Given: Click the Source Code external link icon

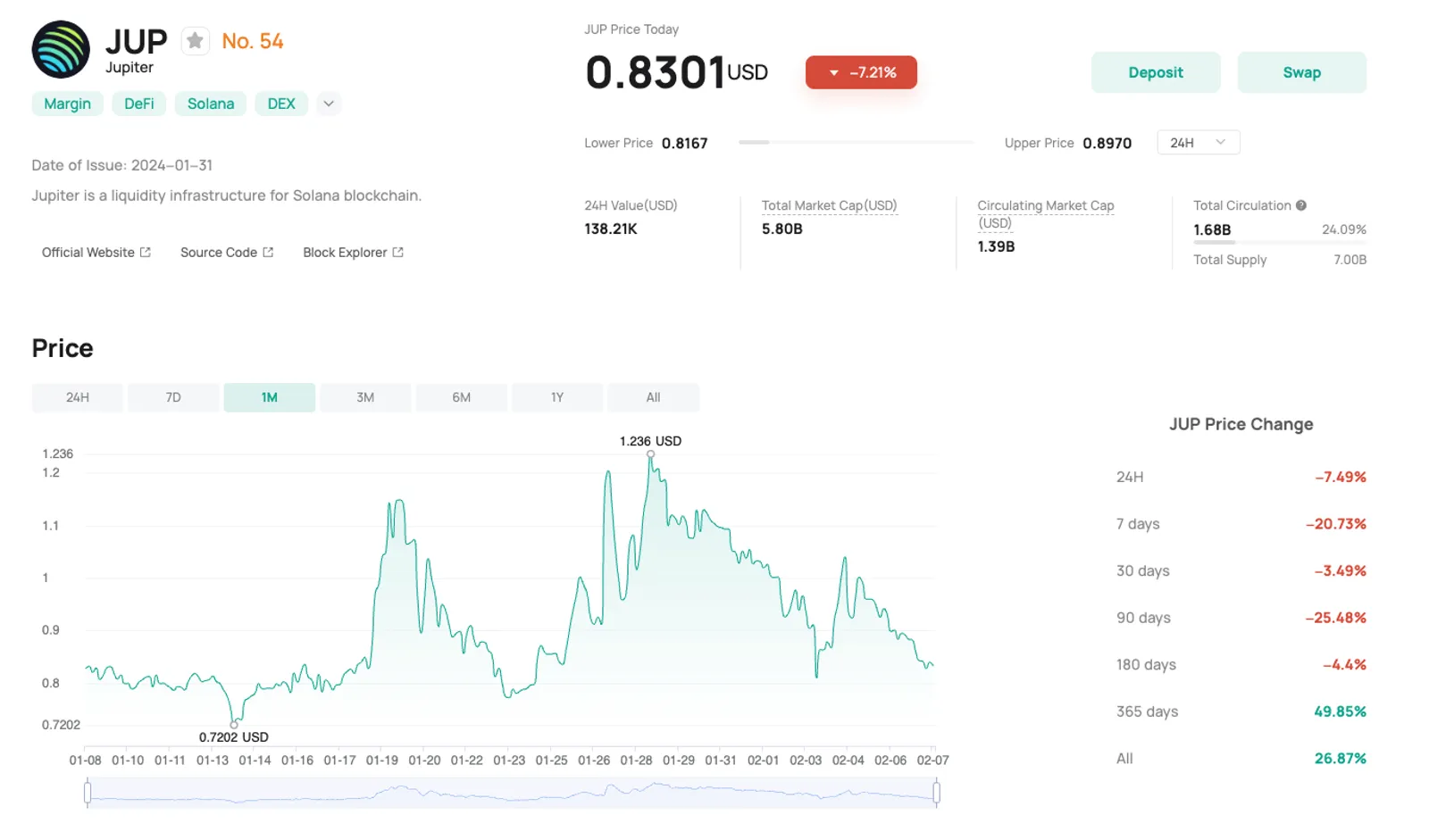Looking at the screenshot, I should pyautogui.click(x=268, y=253).
